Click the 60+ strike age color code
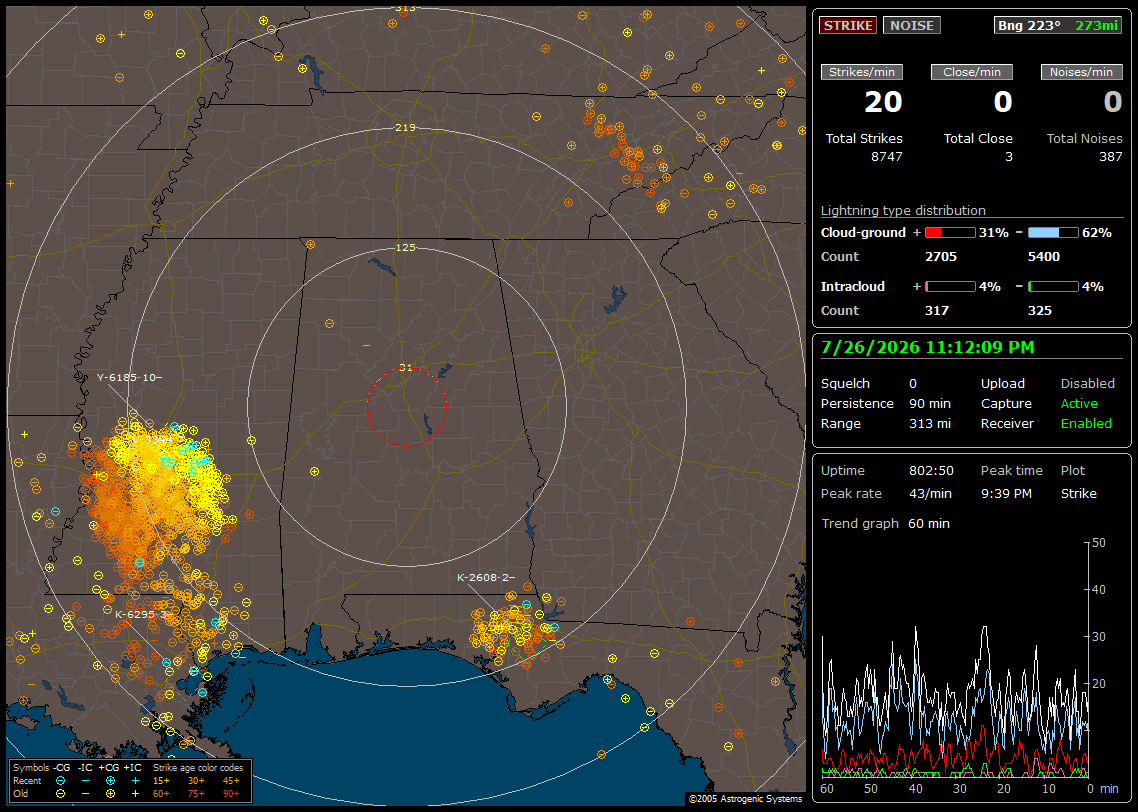 click(161, 794)
